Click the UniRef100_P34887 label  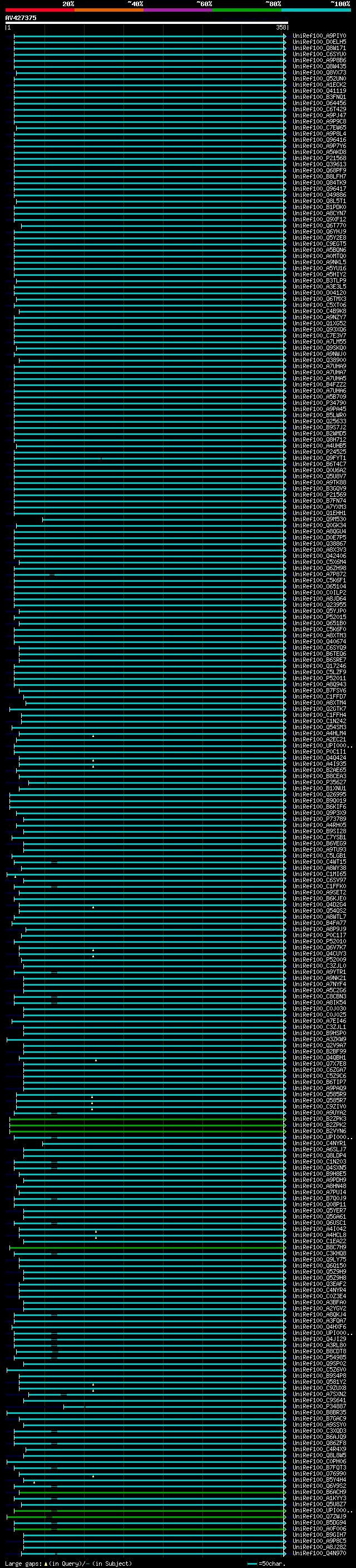pyautogui.click(x=319, y=1406)
